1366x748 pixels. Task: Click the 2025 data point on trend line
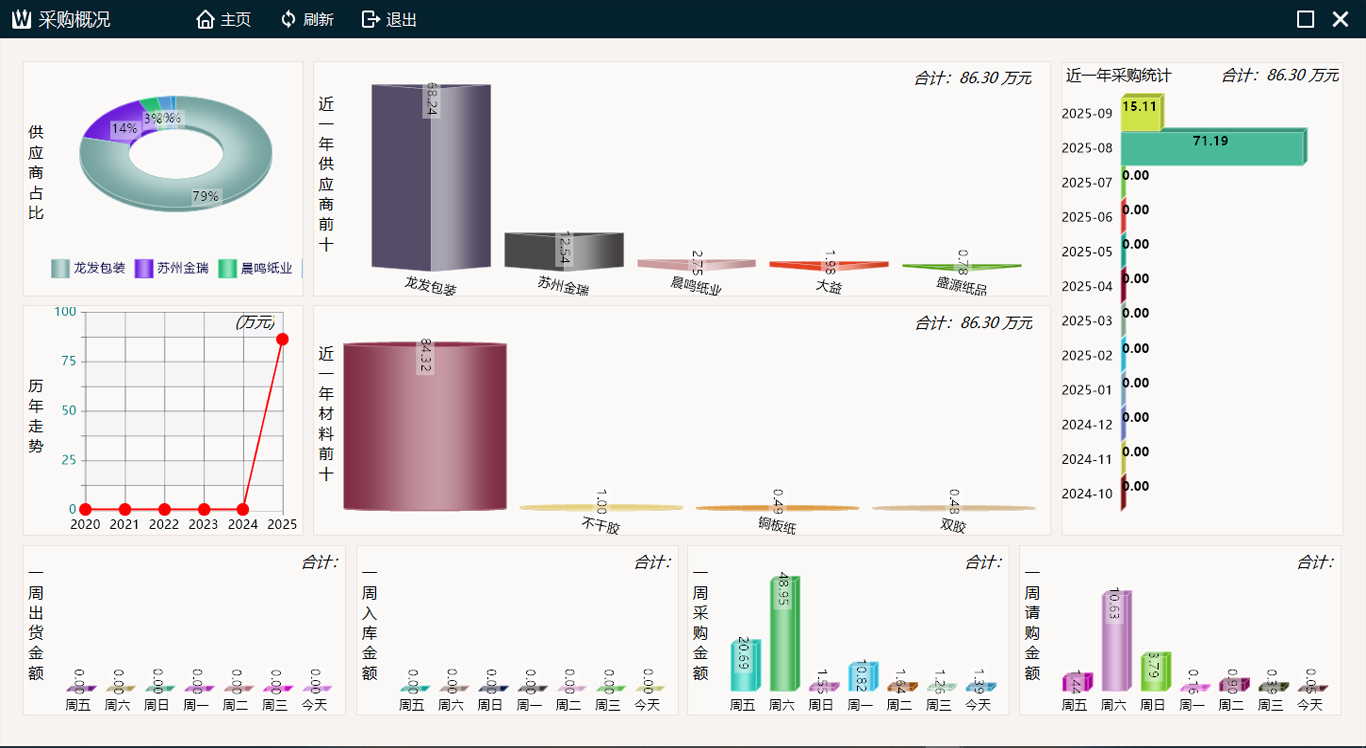283,339
